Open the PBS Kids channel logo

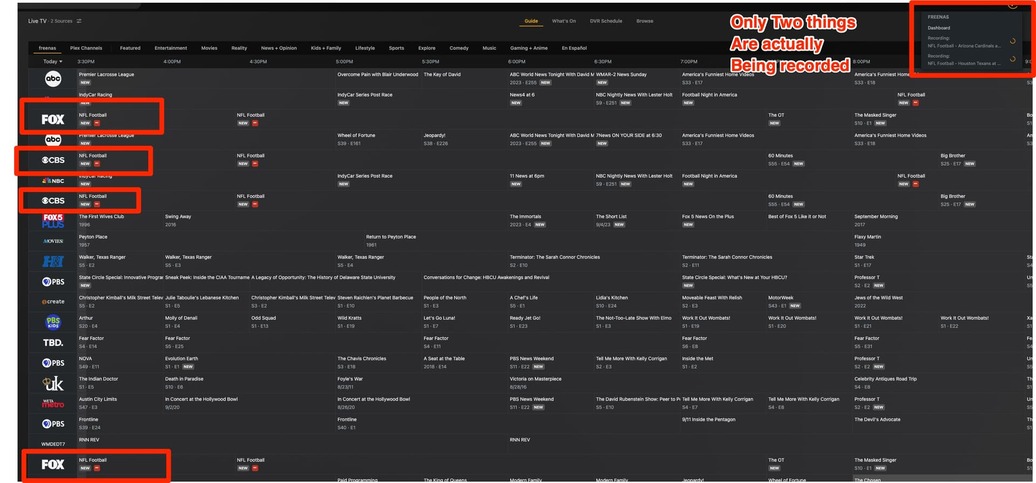point(53,322)
